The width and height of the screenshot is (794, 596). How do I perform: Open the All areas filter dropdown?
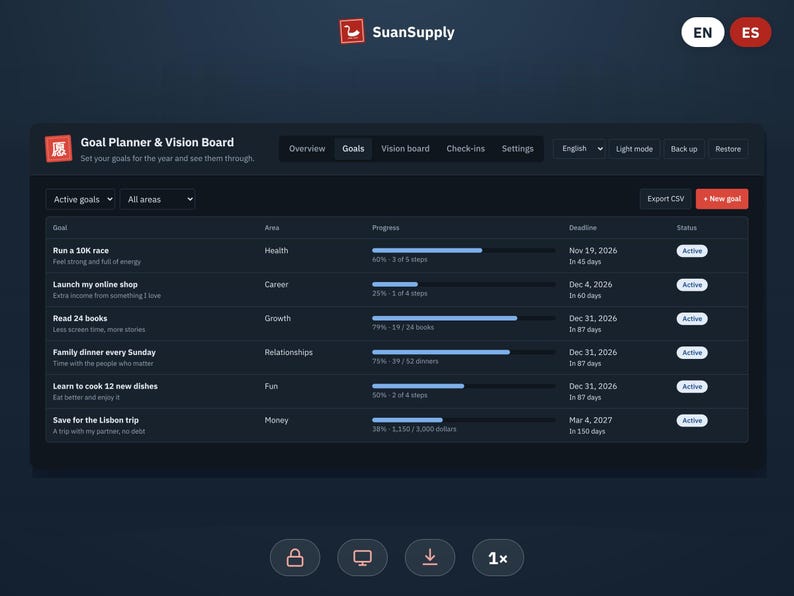(x=157, y=200)
